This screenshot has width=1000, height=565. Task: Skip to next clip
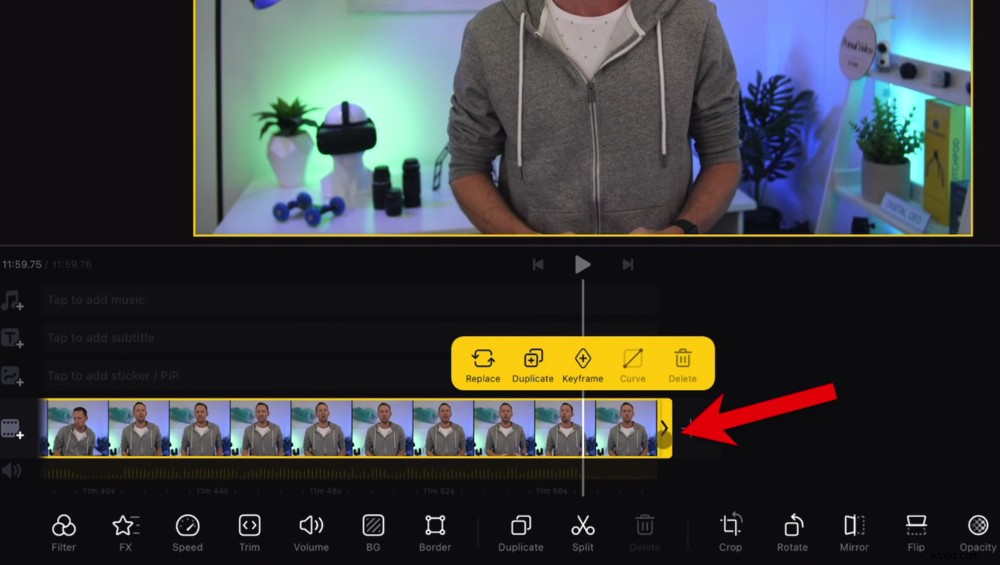click(x=628, y=264)
